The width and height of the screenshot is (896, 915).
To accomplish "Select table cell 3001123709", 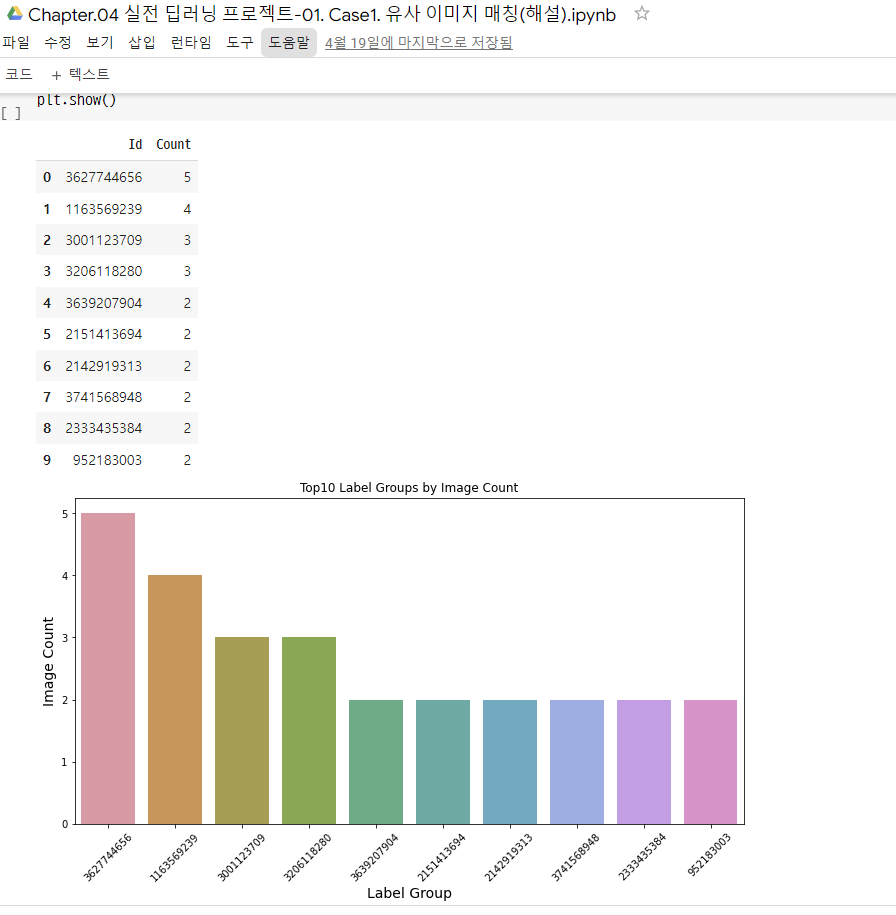I will coord(103,240).
